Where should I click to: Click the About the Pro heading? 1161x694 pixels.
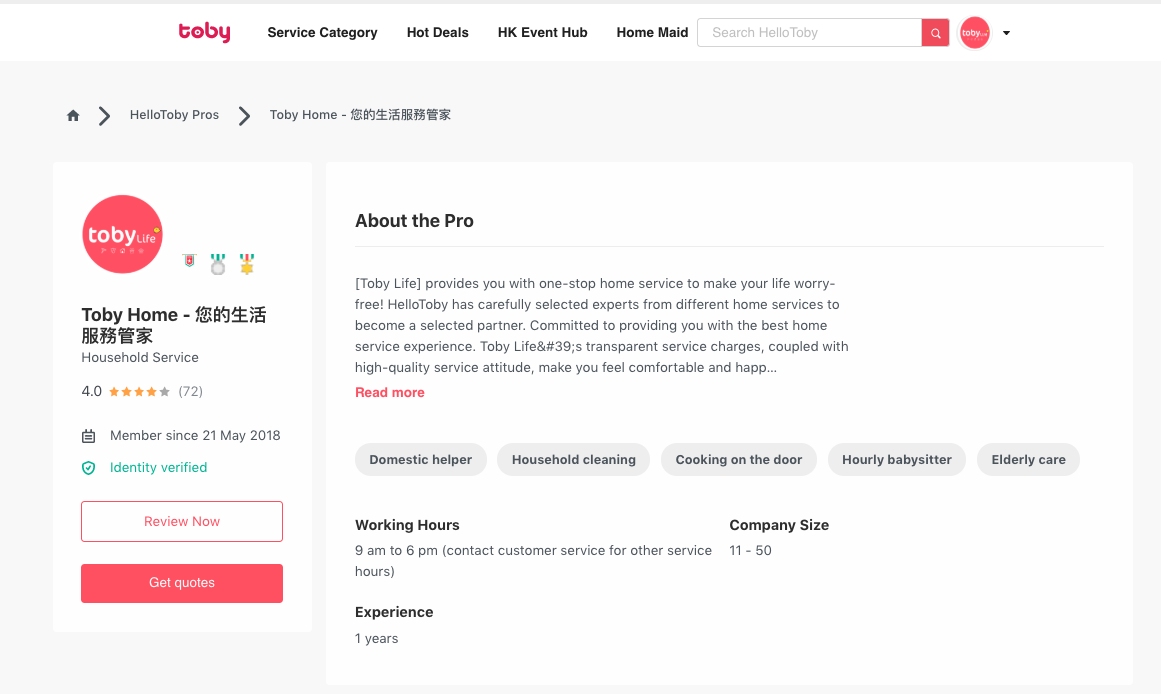pyautogui.click(x=414, y=221)
